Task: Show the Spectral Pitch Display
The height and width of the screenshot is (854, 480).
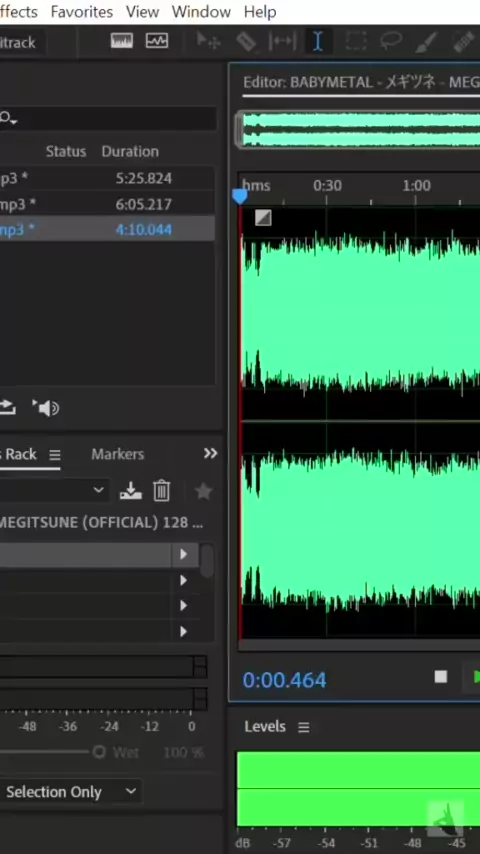Action: click(157, 41)
